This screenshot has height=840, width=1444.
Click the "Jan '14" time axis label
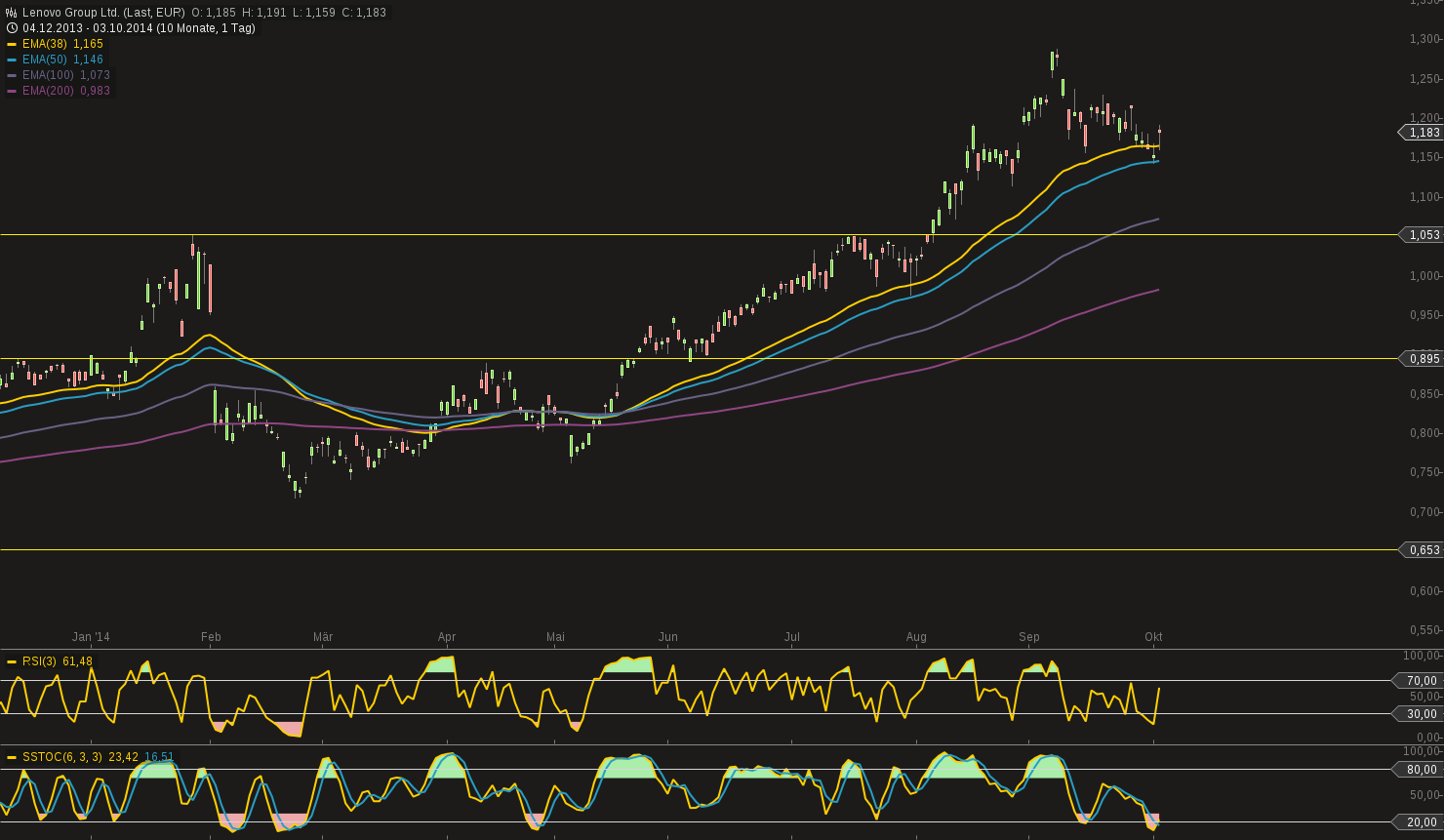(x=91, y=637)
